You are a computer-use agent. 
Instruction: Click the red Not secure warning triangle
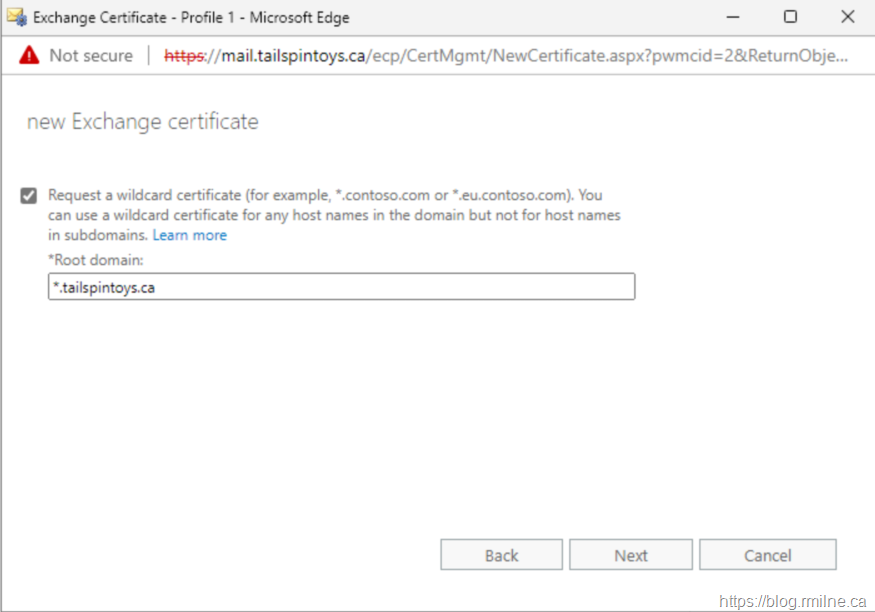click(x=29, y=56)
